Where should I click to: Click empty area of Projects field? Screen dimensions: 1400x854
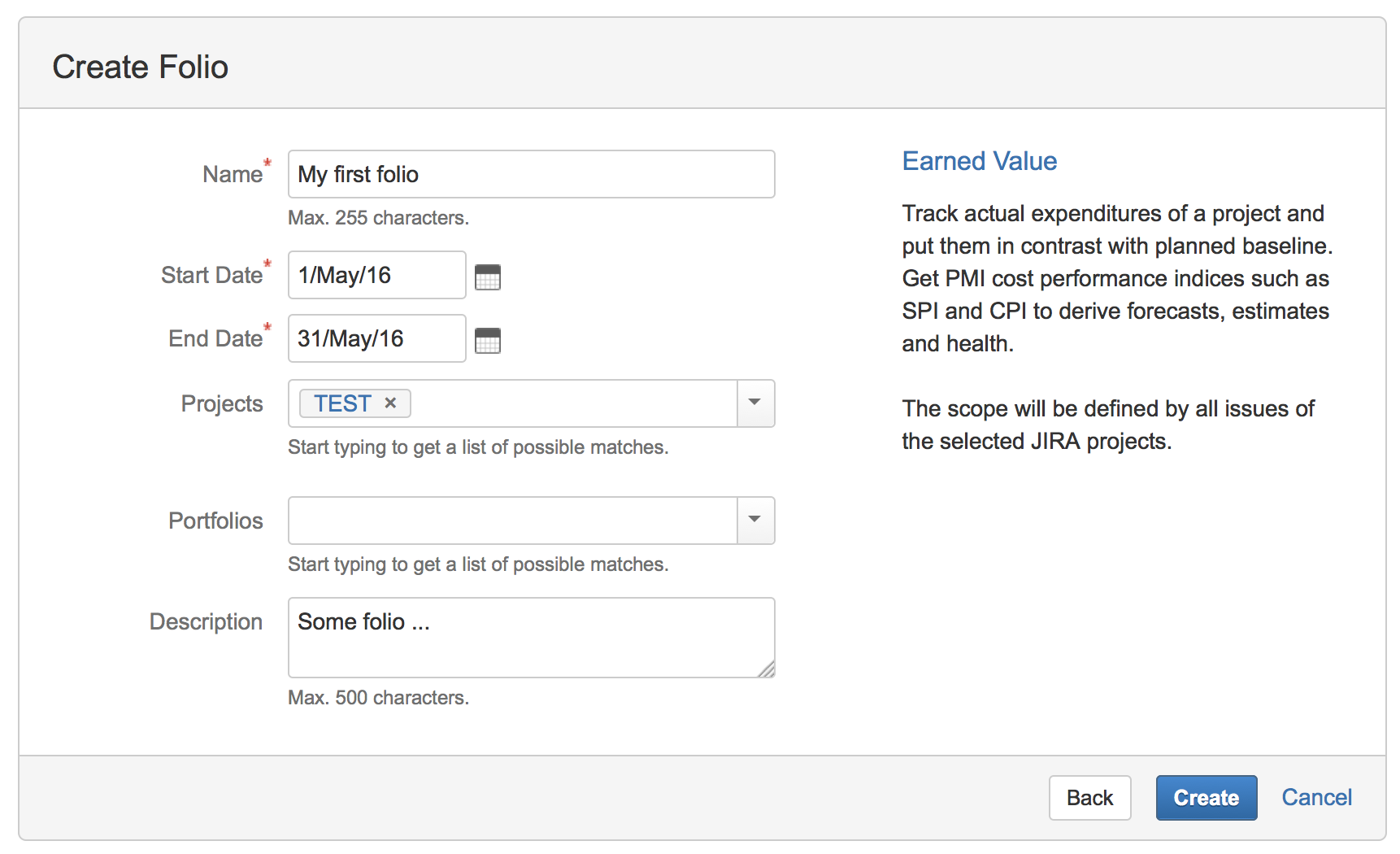point(569,403)
